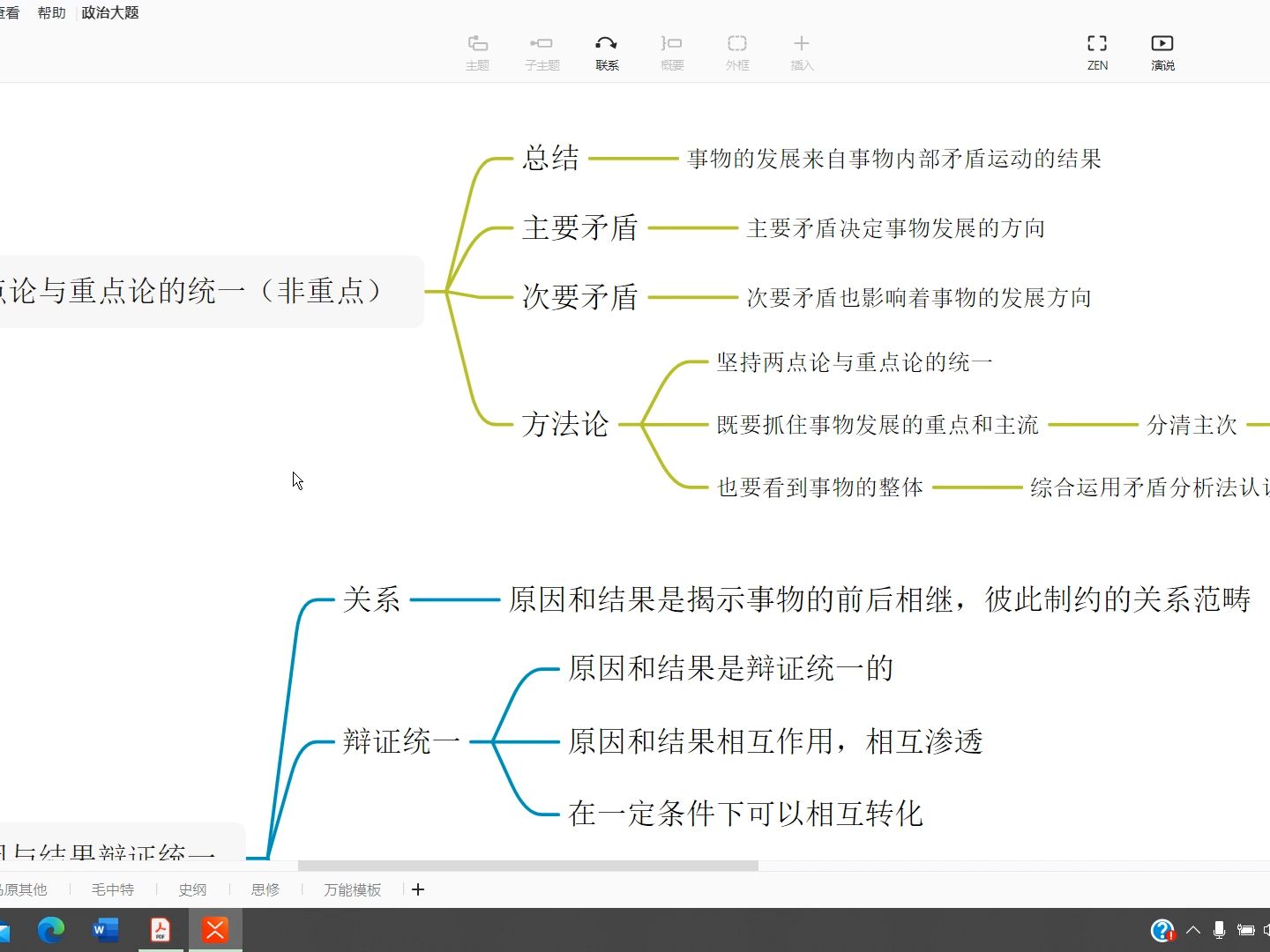The image size is (1270, 952).
Task: Select the 联系 (Relationship) tool
Action: 607,52
